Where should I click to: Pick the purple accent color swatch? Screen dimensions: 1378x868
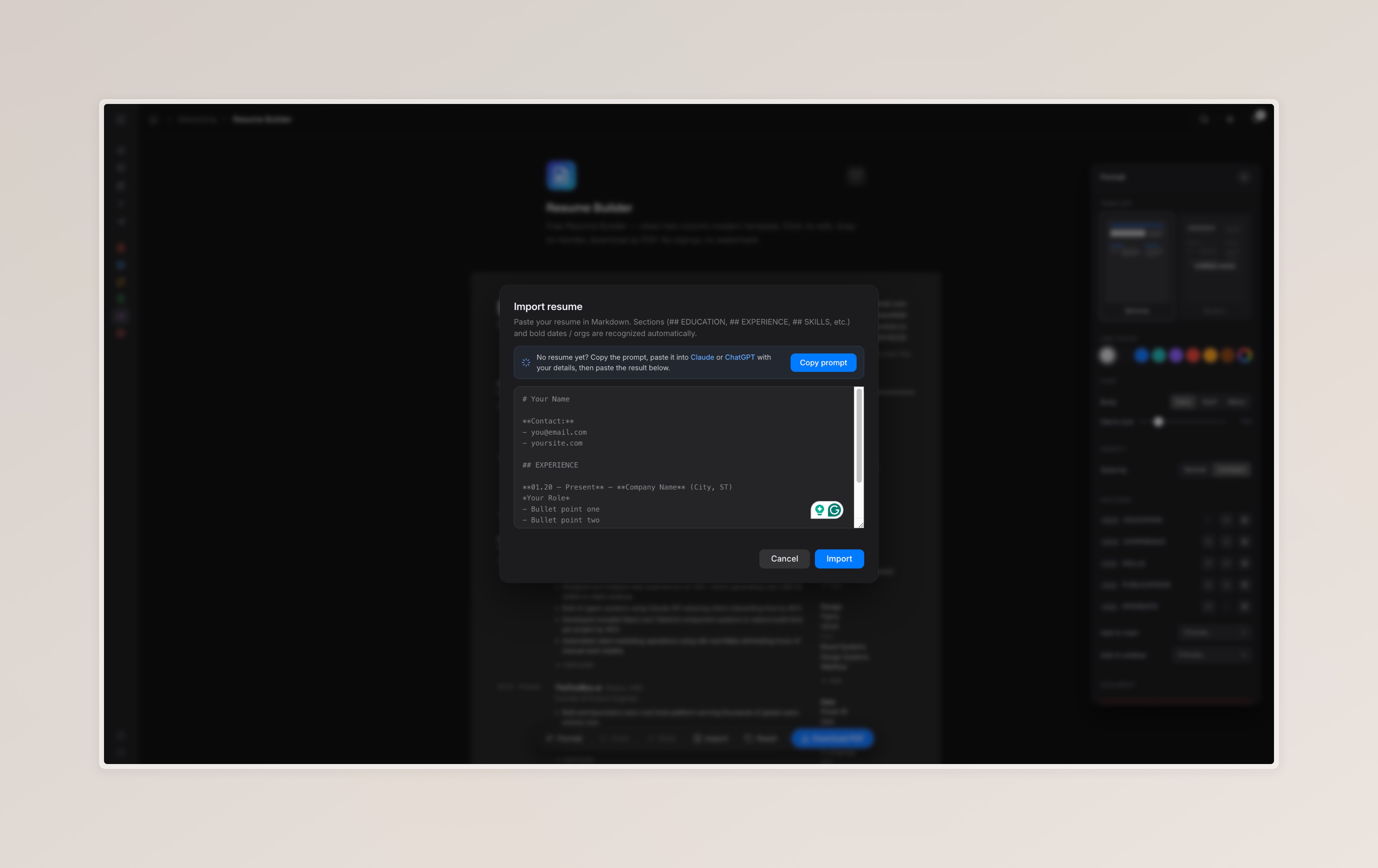1175,355
